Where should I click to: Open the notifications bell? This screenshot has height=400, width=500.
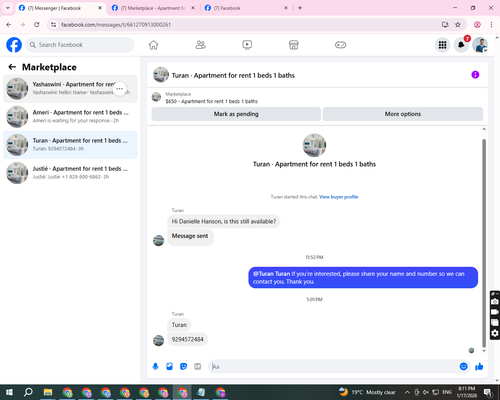(461, 45)
